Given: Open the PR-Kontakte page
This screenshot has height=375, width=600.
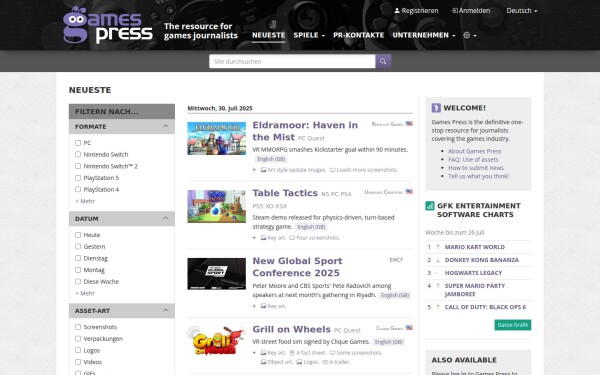Looking at the screenshot, I should coord(359,35).
